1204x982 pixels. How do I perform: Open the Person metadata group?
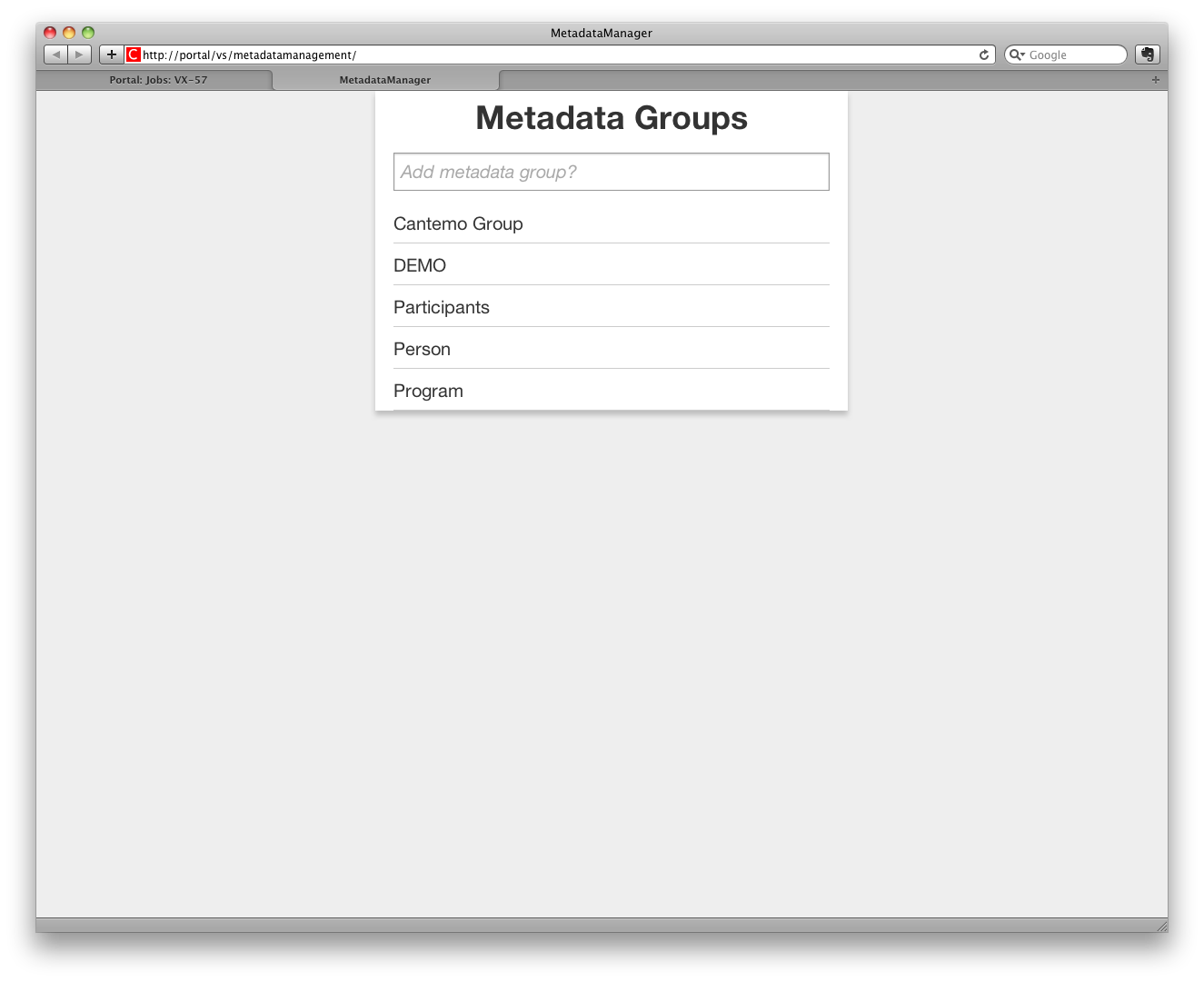click(612, 349)
